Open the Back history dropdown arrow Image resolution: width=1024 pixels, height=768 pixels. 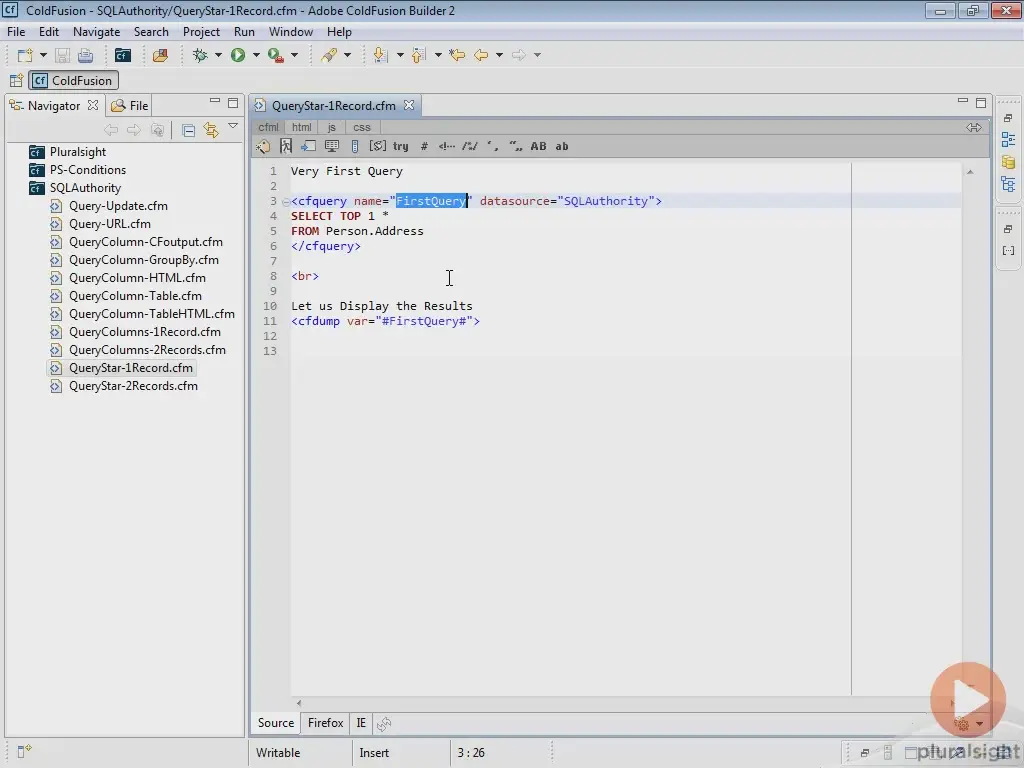coord(499,56)
